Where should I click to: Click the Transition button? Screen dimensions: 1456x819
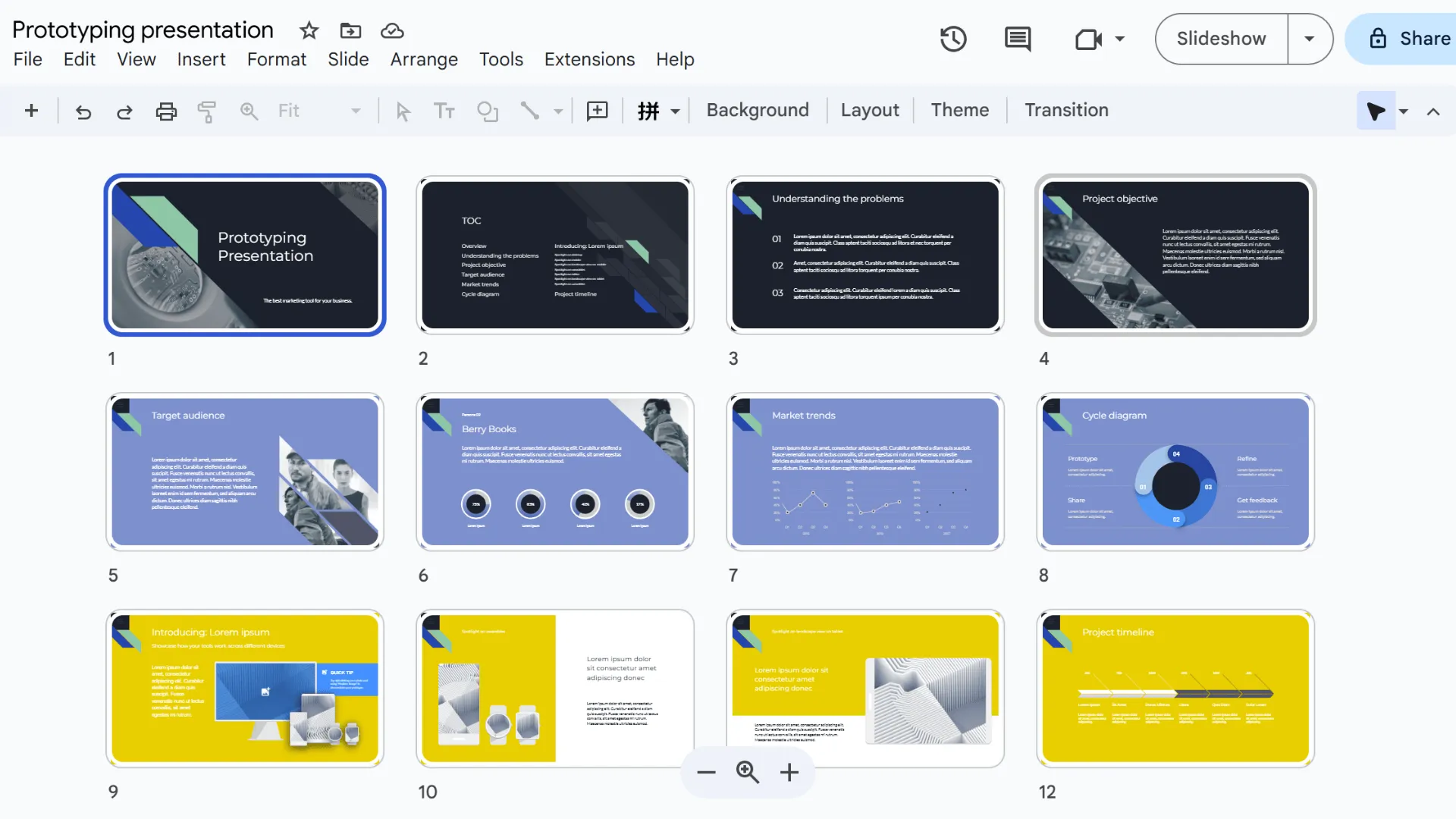(x=1066, y=111)
